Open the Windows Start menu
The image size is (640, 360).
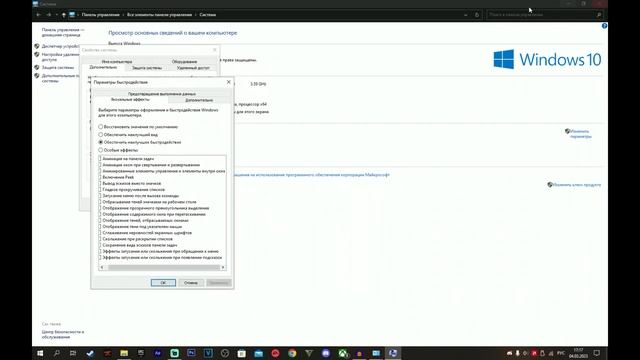coord(40,353)
